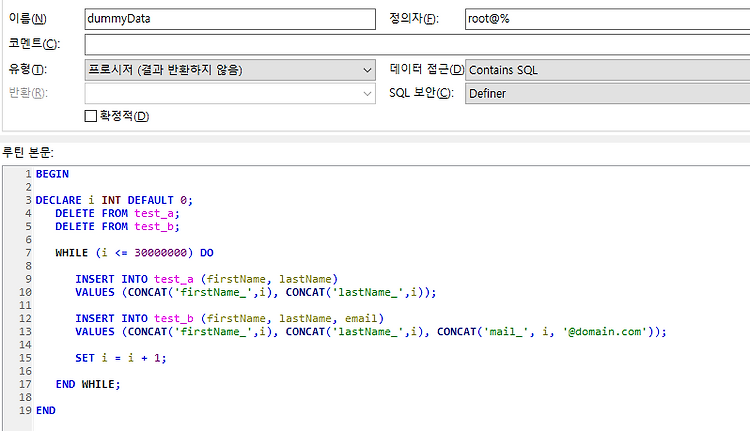Click the SET i = i + 1 line

[x=121, y=358]
